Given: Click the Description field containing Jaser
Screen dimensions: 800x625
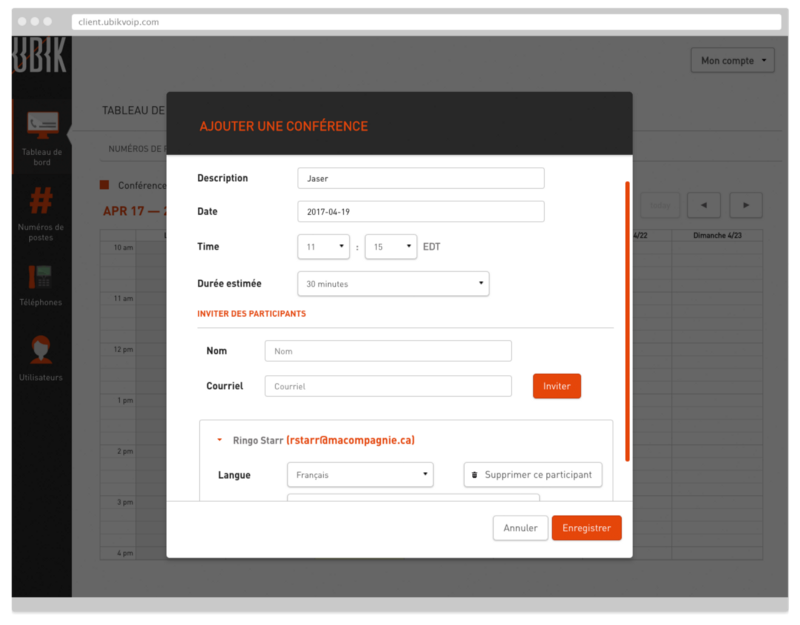Looking at the screenshot, I should coord(420,178).
